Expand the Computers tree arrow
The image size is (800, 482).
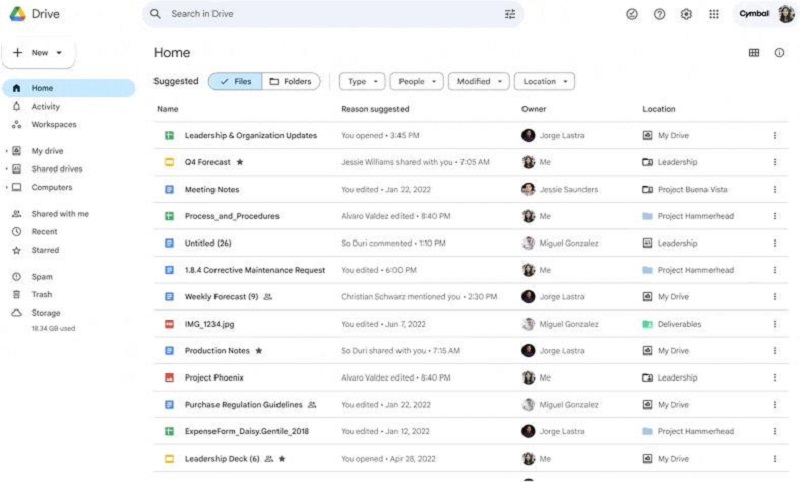7,188
